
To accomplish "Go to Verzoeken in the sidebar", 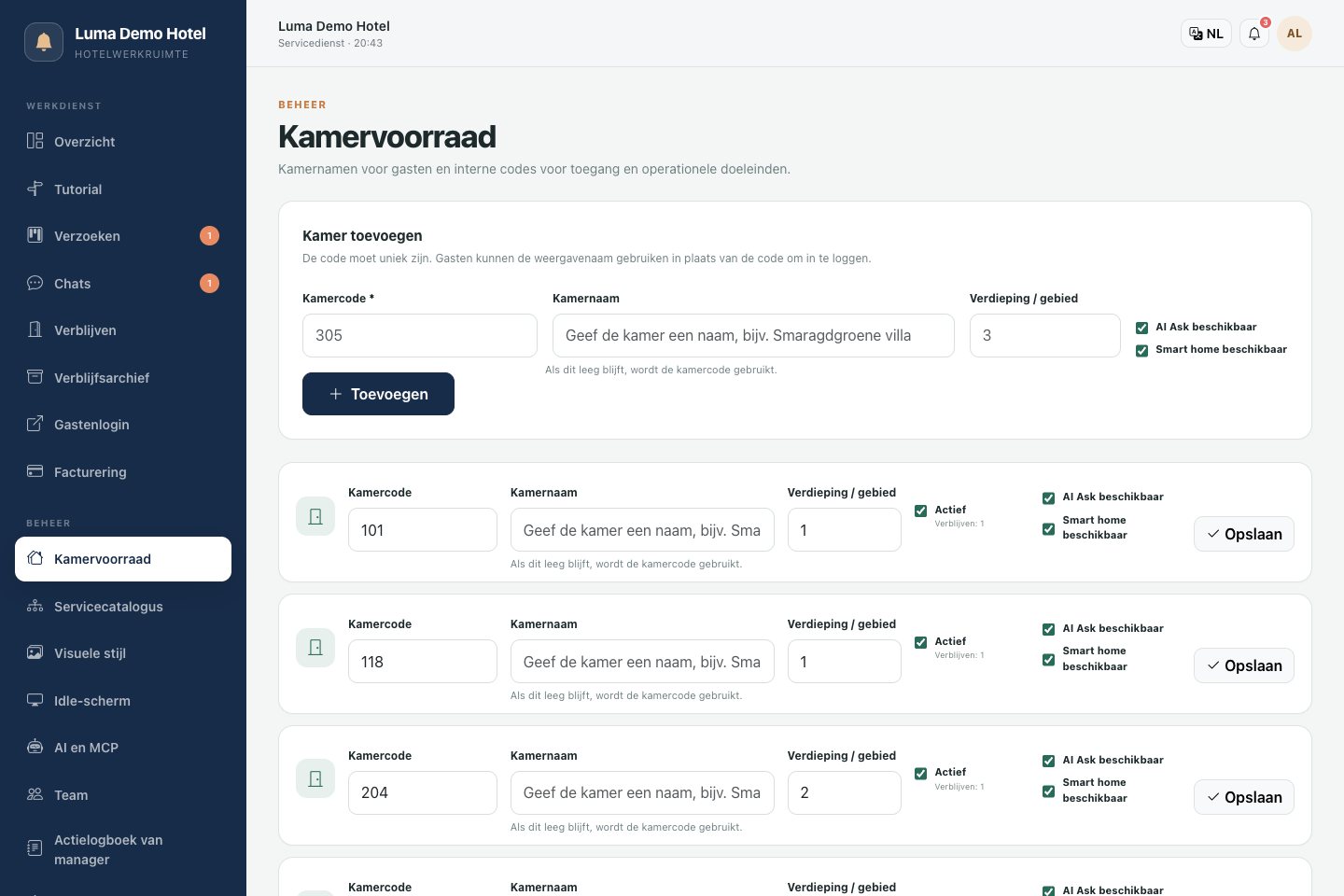I will [123, 236].
